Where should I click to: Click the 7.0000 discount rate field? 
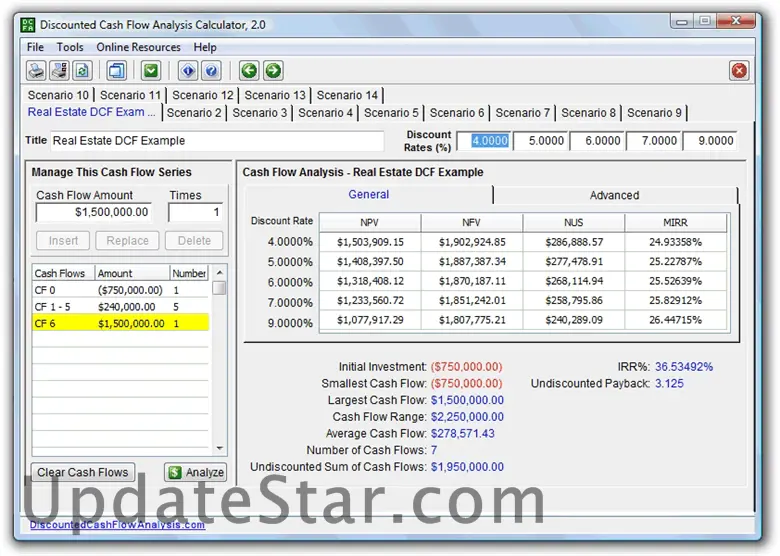[654, 141]
